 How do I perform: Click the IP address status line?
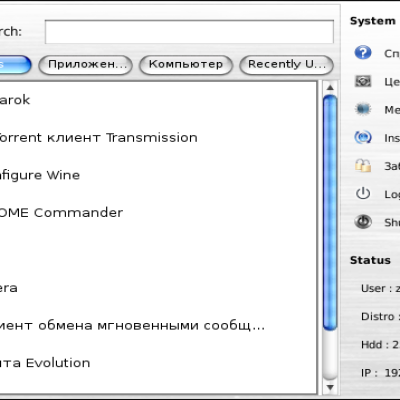pos(380,372)
